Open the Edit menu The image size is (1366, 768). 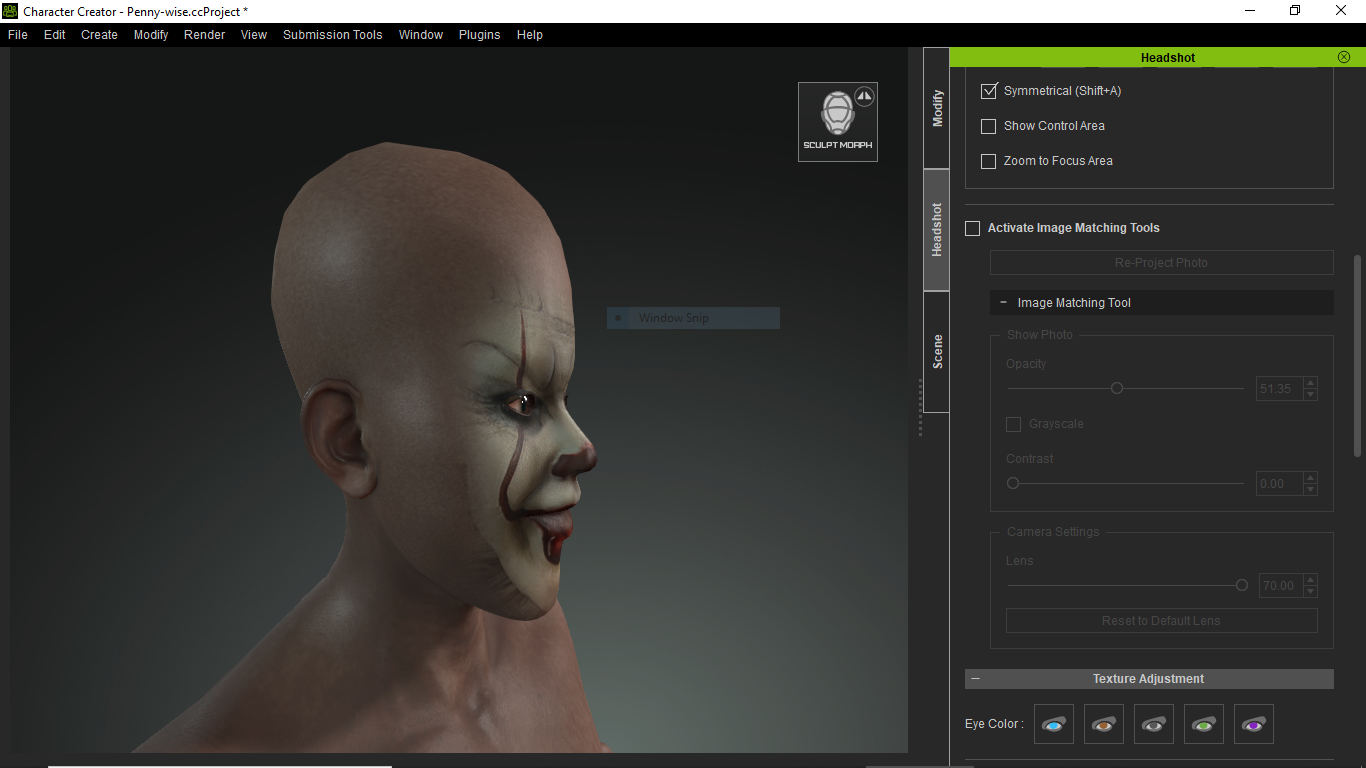click(55, 35)
